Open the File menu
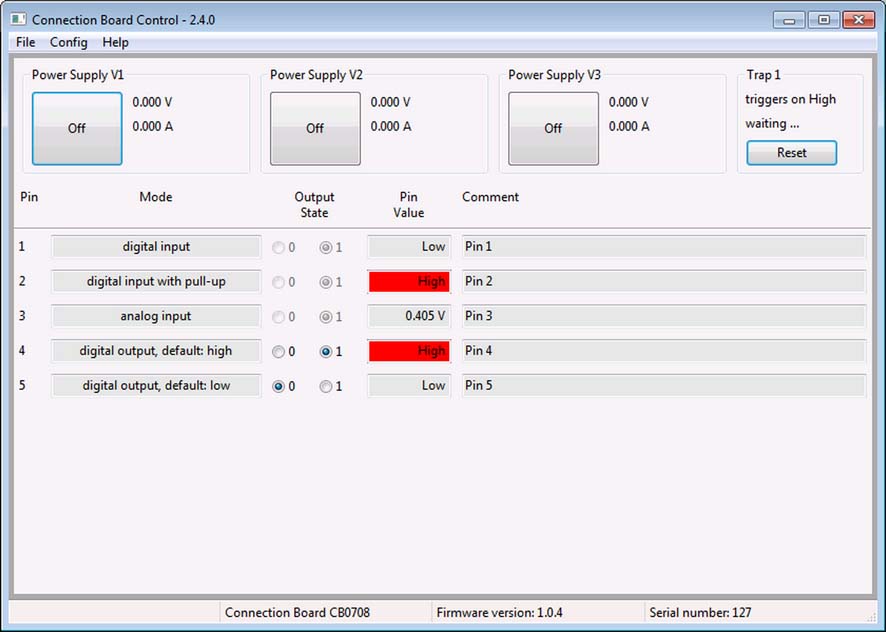 click(24, 42)
